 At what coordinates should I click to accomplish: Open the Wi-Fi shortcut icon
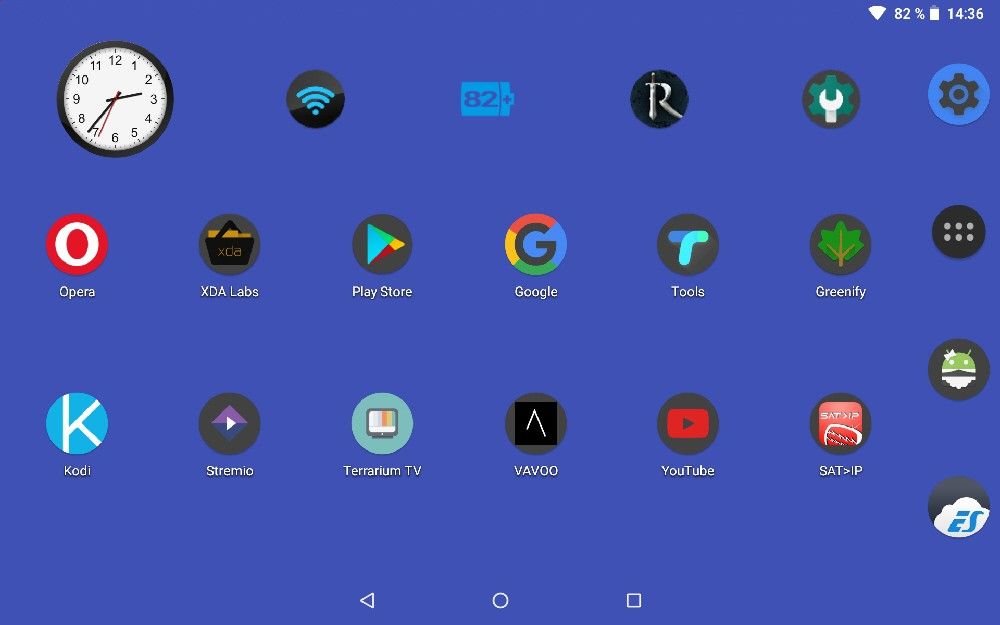click(x=316, y=99)
